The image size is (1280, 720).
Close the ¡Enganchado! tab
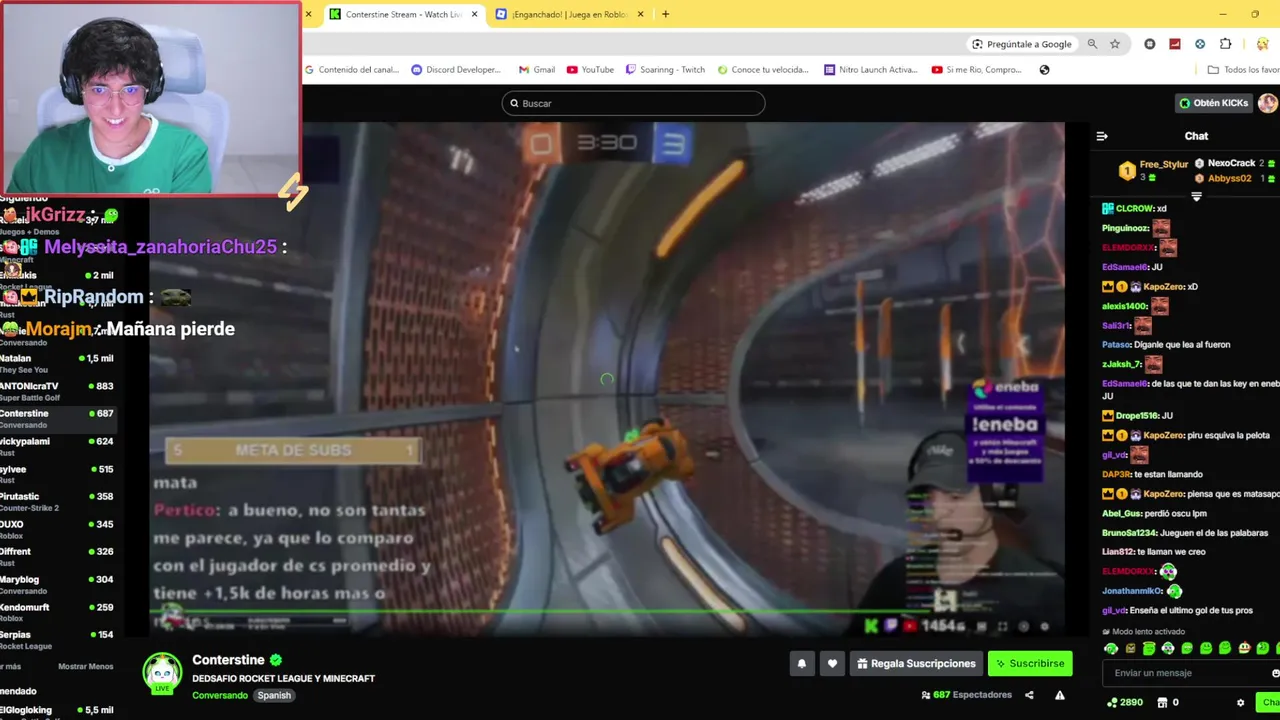tap(641, 14)
